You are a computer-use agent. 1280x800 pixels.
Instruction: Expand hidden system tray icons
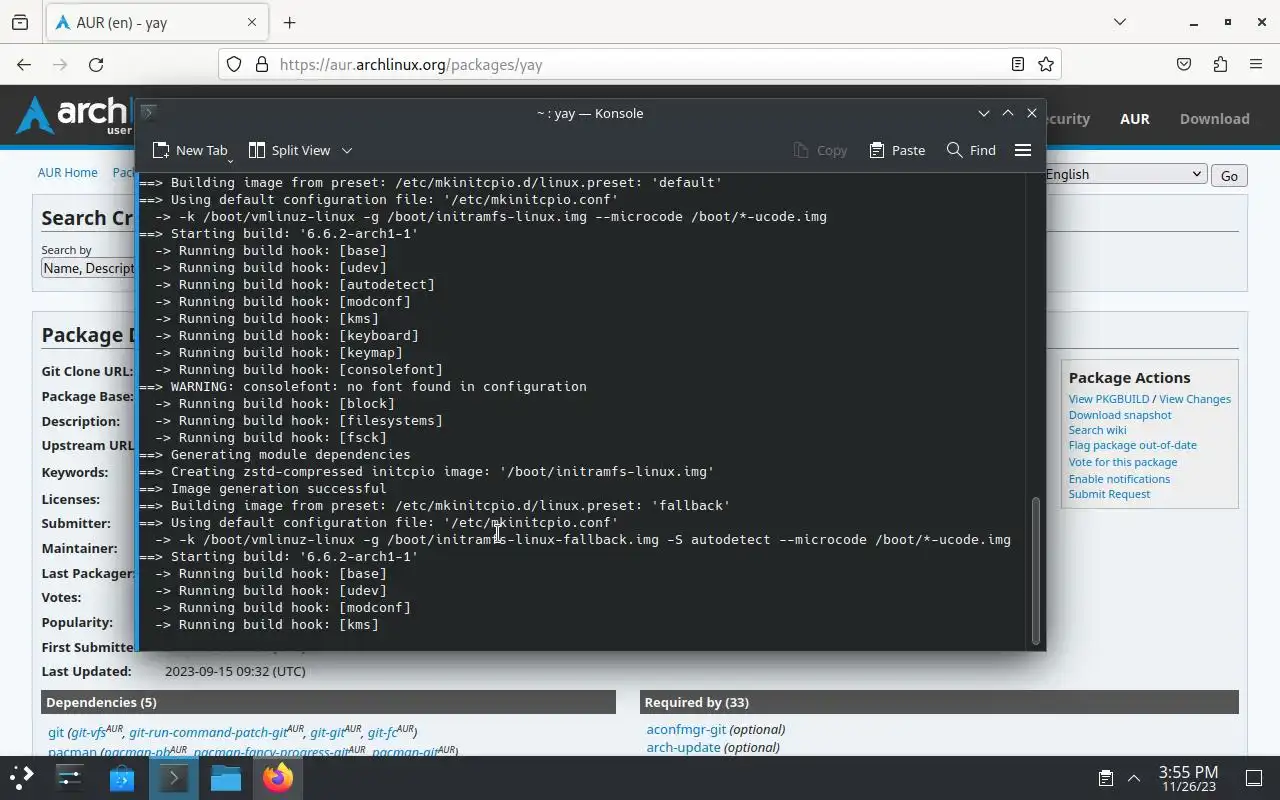coord(1134,777)
